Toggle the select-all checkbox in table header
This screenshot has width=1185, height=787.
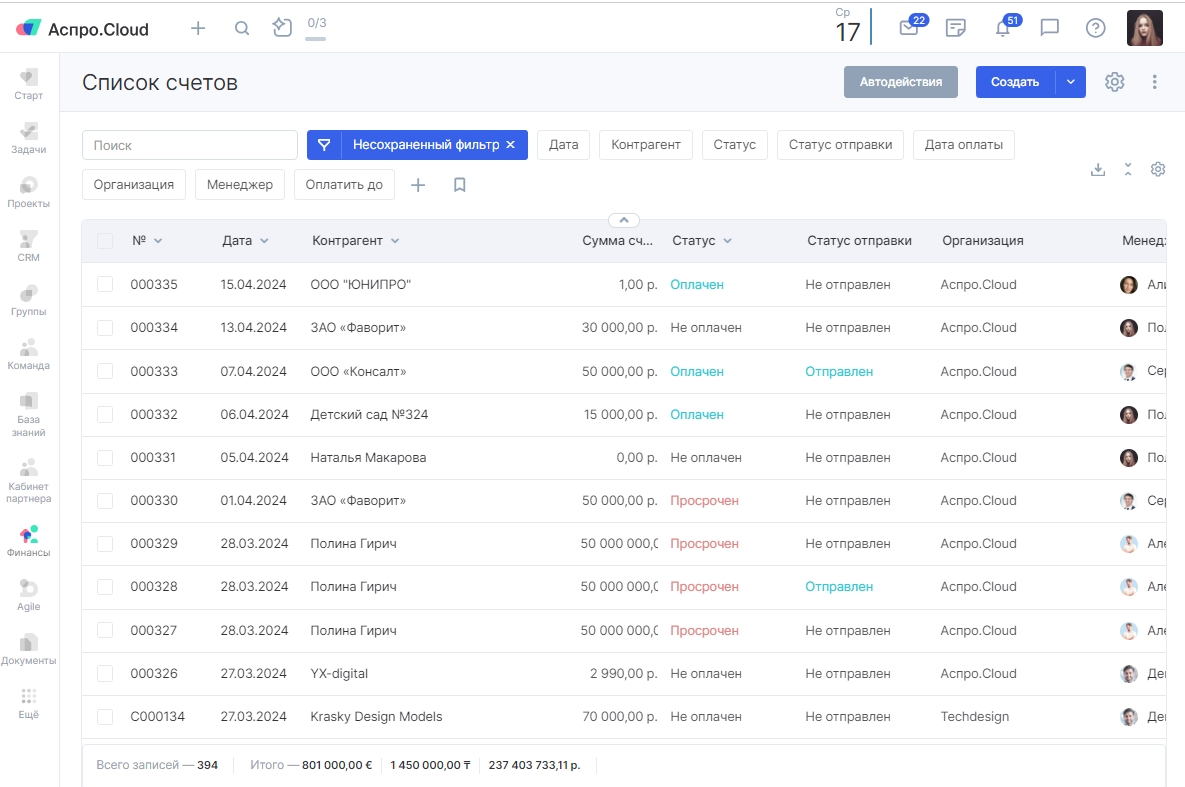click(x=105, y=241)
